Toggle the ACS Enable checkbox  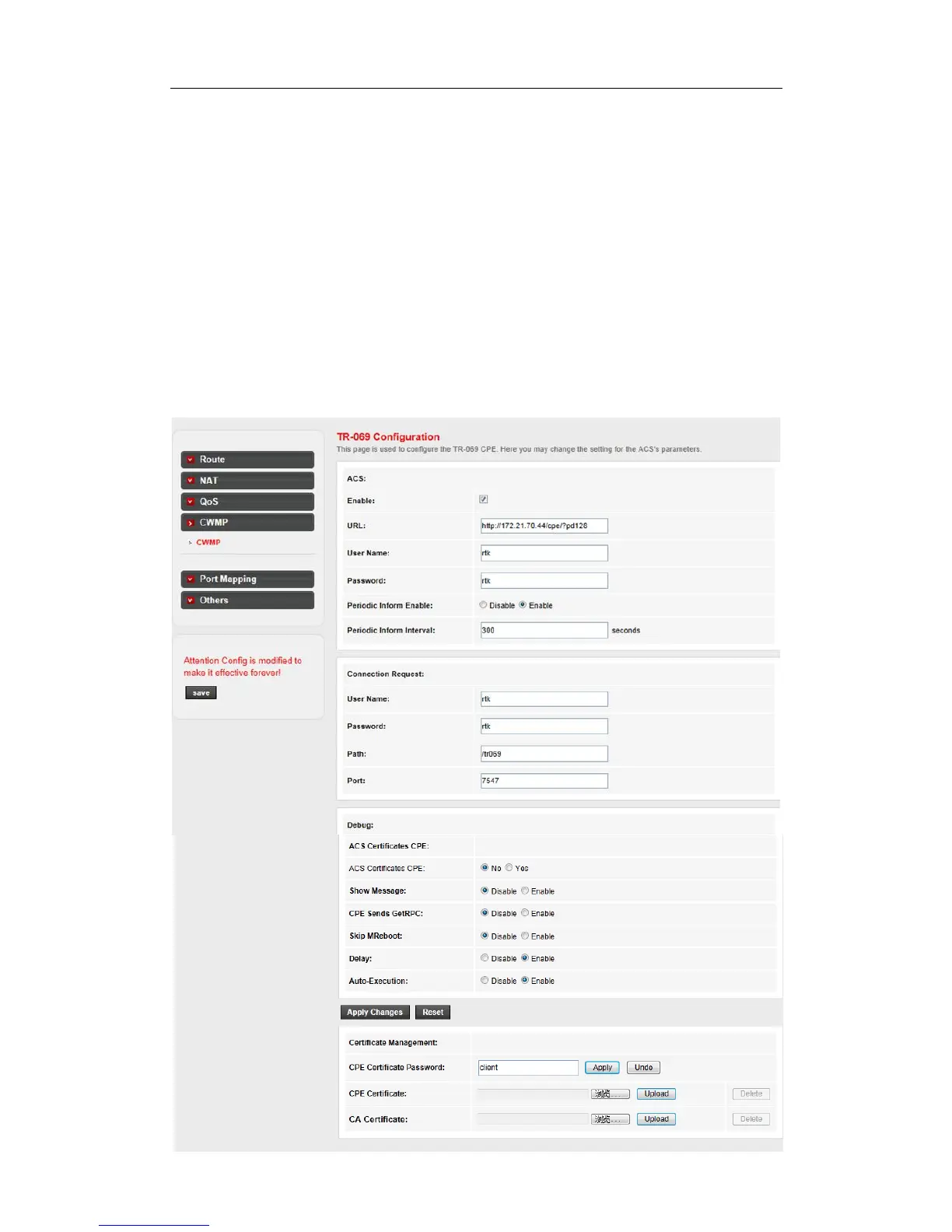(484, 499)
